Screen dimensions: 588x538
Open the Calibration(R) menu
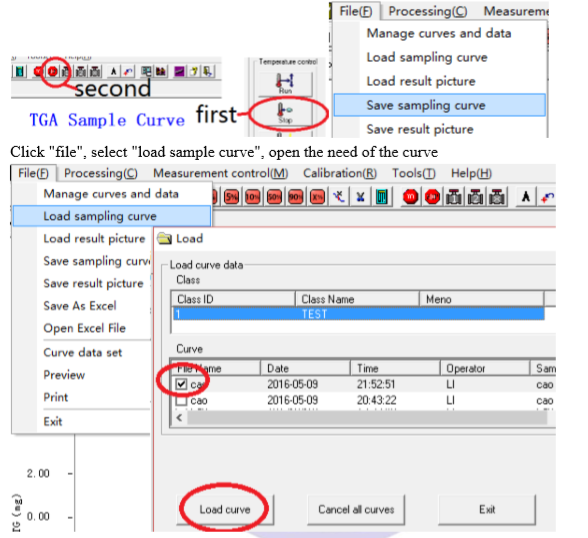[340, 173]
